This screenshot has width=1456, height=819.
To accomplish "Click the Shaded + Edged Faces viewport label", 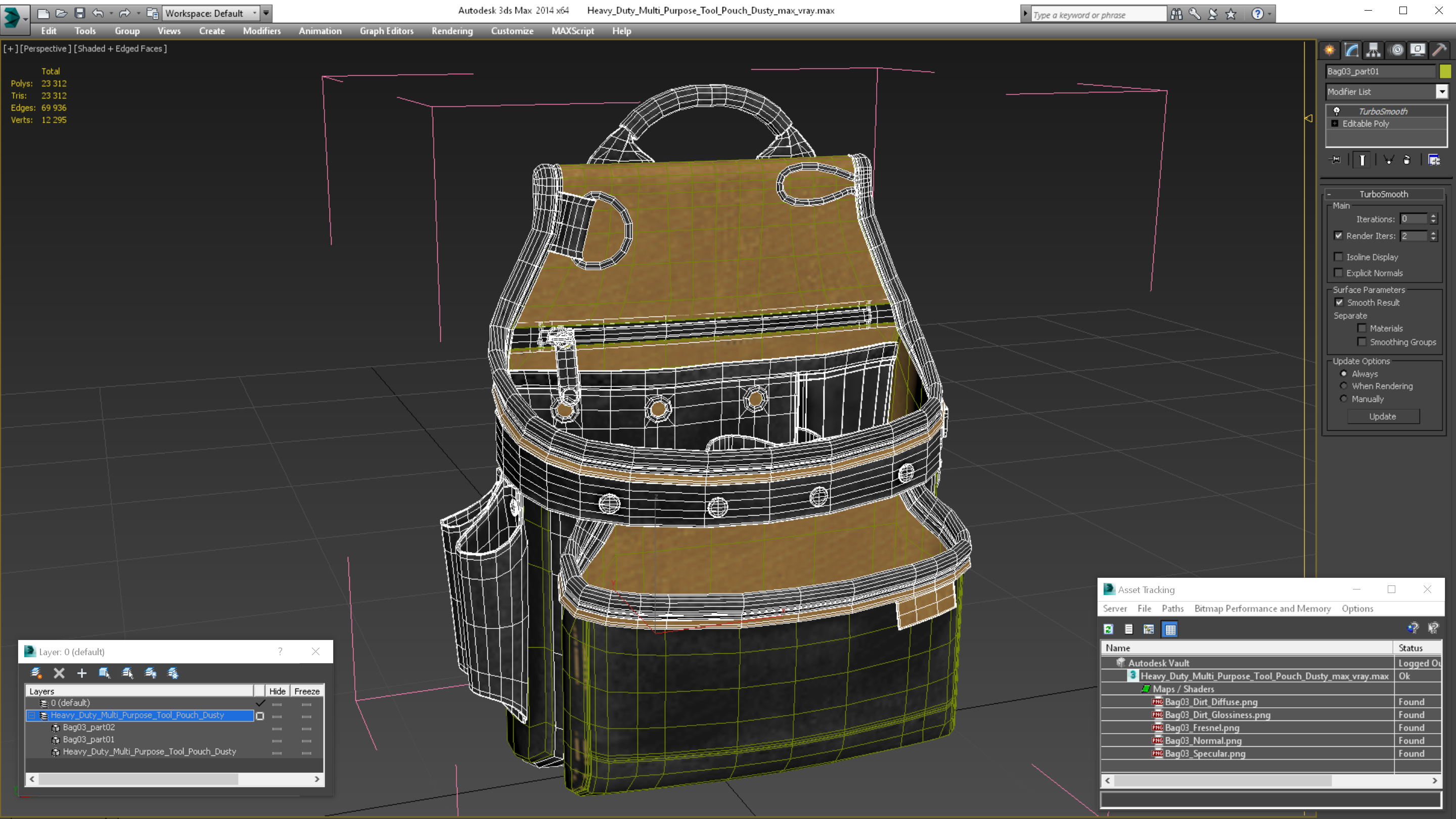I will point(120,49).
